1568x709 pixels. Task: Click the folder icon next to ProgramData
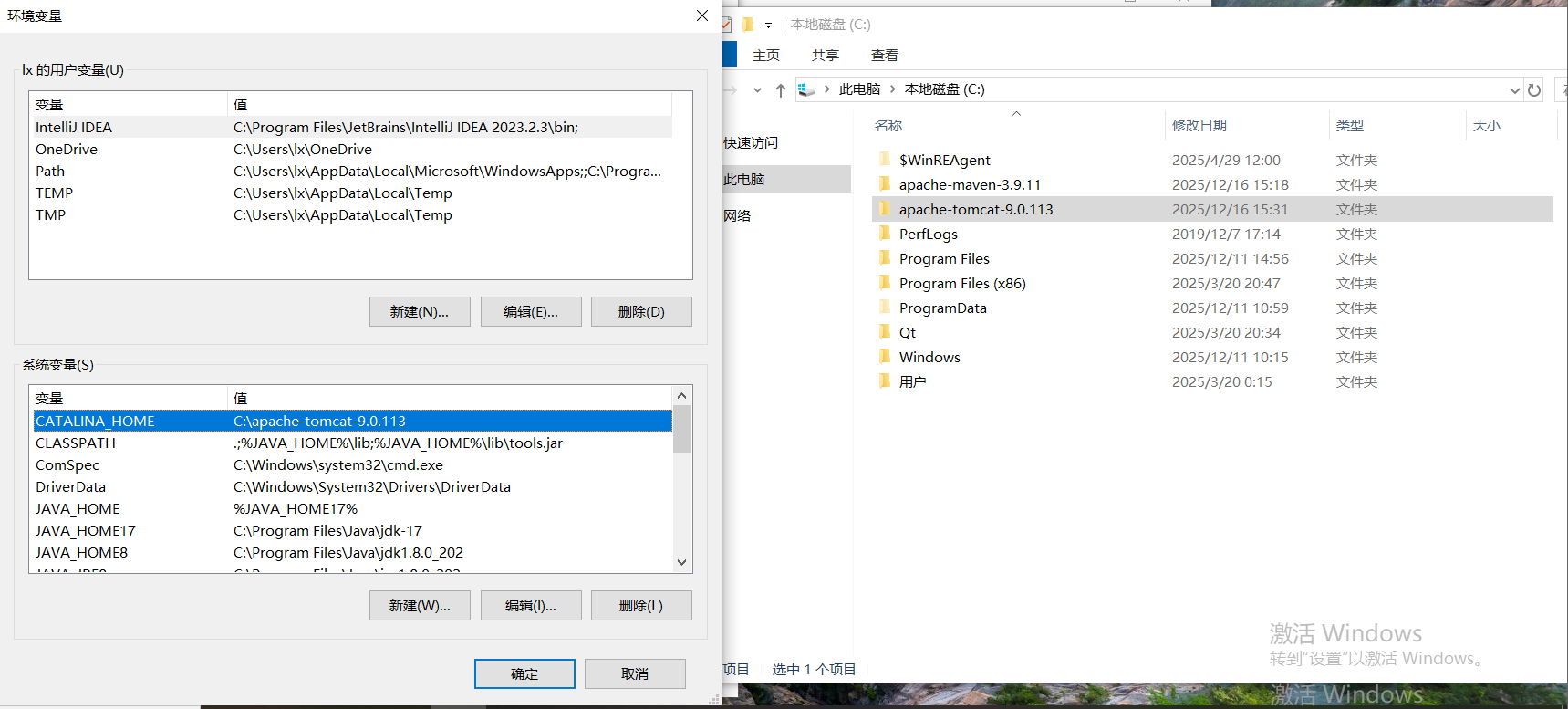[x=884, y=308]
